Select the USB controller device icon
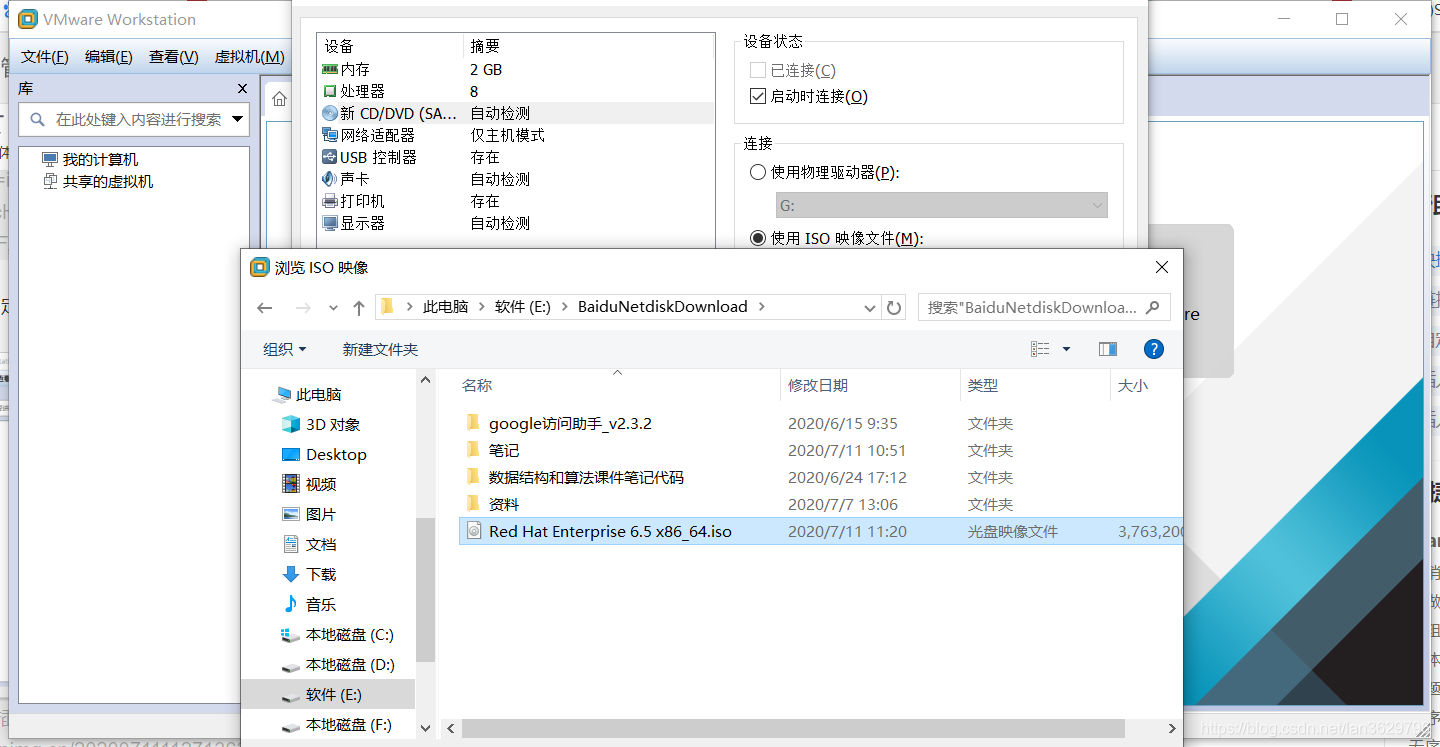This screenshot has width=1440, height=747. coord(330,157)
